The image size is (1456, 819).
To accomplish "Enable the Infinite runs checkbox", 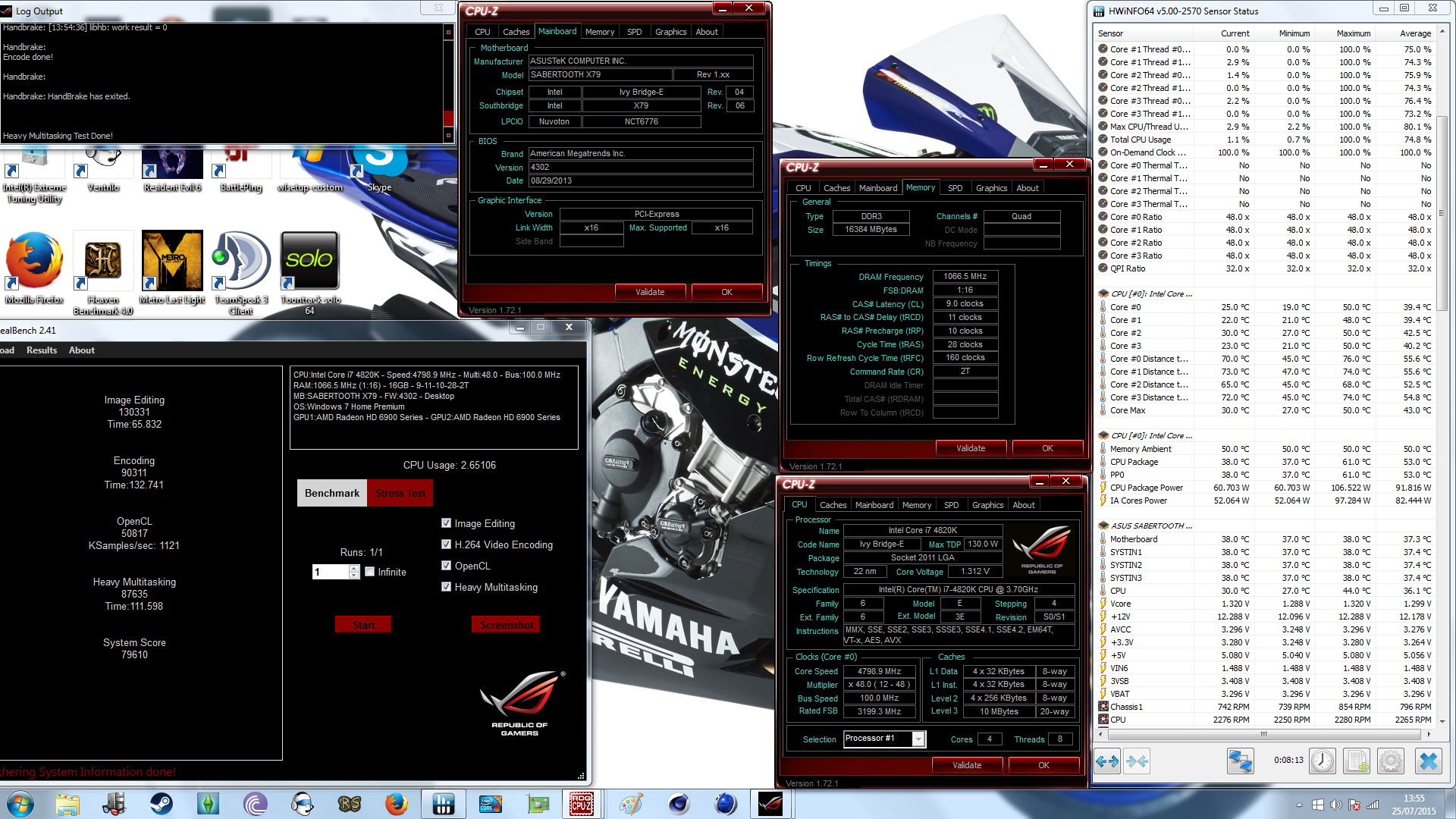I will 370,572.
